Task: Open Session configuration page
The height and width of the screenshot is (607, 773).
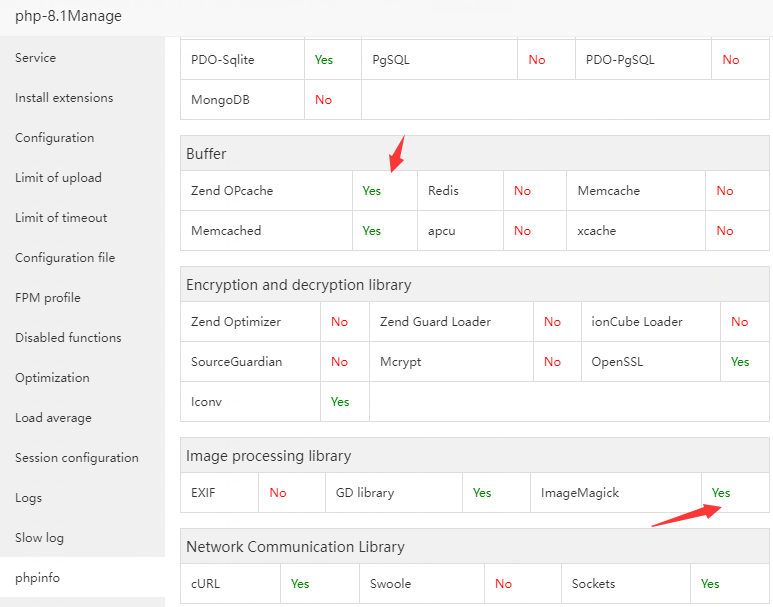Action: pyautogui.click(x=77, y=458)
